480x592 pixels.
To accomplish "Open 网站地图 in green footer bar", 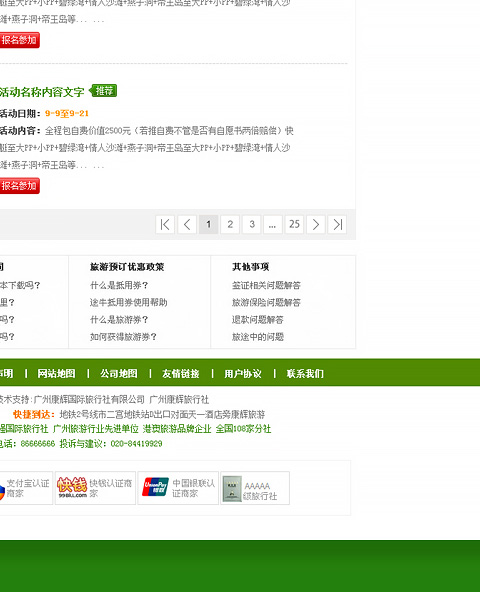I will pos(56,373).
